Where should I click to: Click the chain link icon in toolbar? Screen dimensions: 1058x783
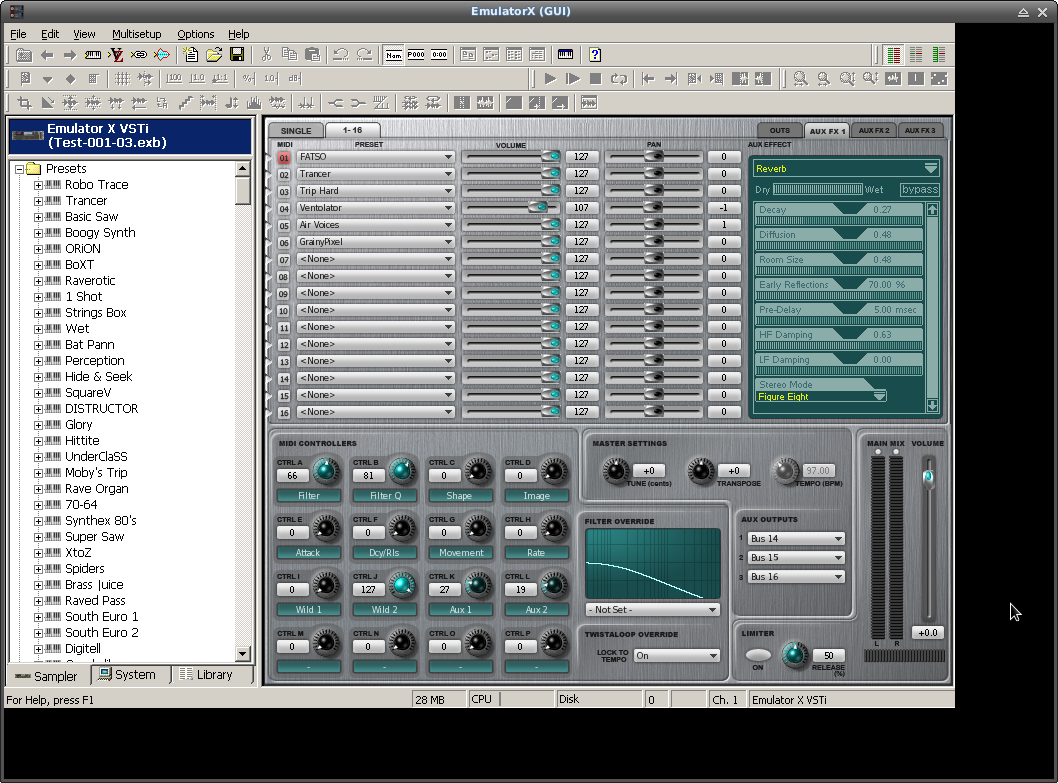139,54
